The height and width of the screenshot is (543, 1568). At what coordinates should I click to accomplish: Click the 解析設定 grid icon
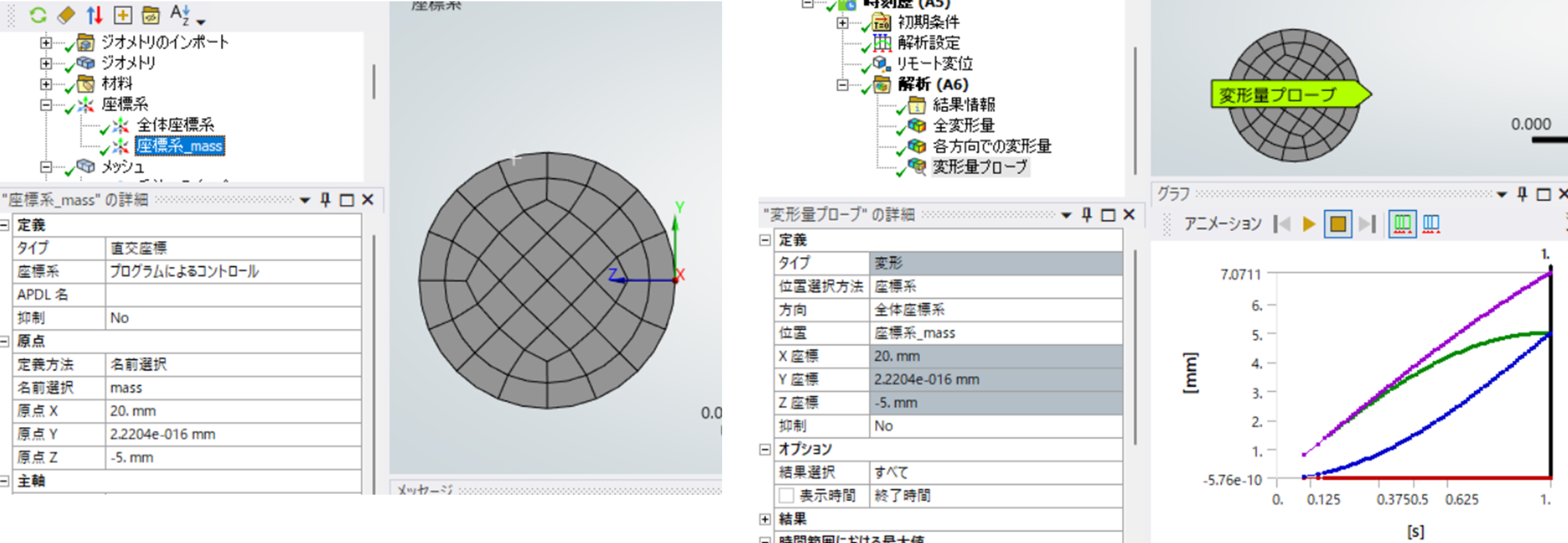coord(882,43)
